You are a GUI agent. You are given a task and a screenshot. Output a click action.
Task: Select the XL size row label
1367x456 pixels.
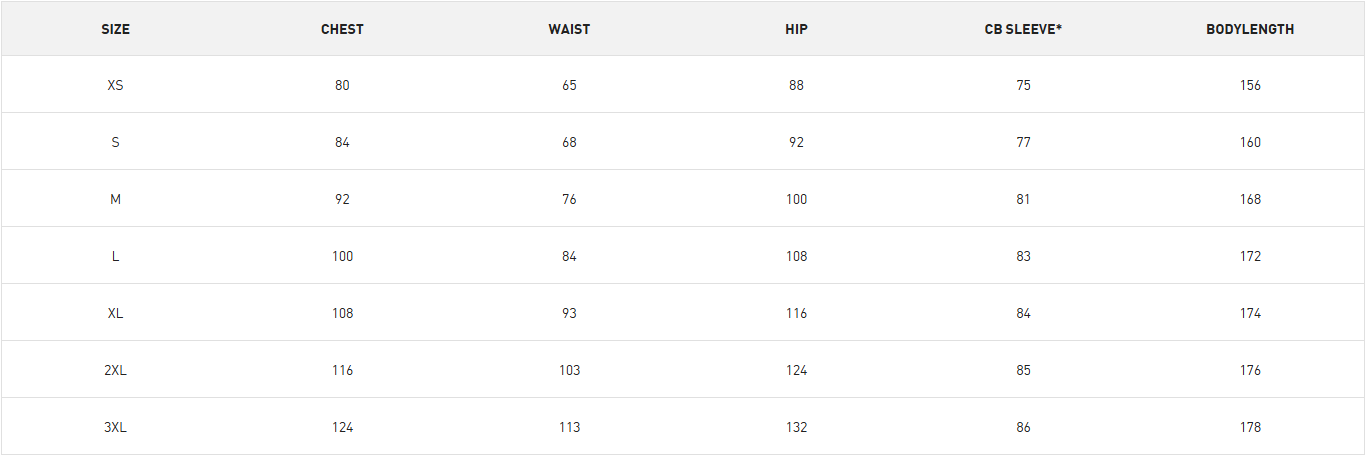(x=115, y=313)
